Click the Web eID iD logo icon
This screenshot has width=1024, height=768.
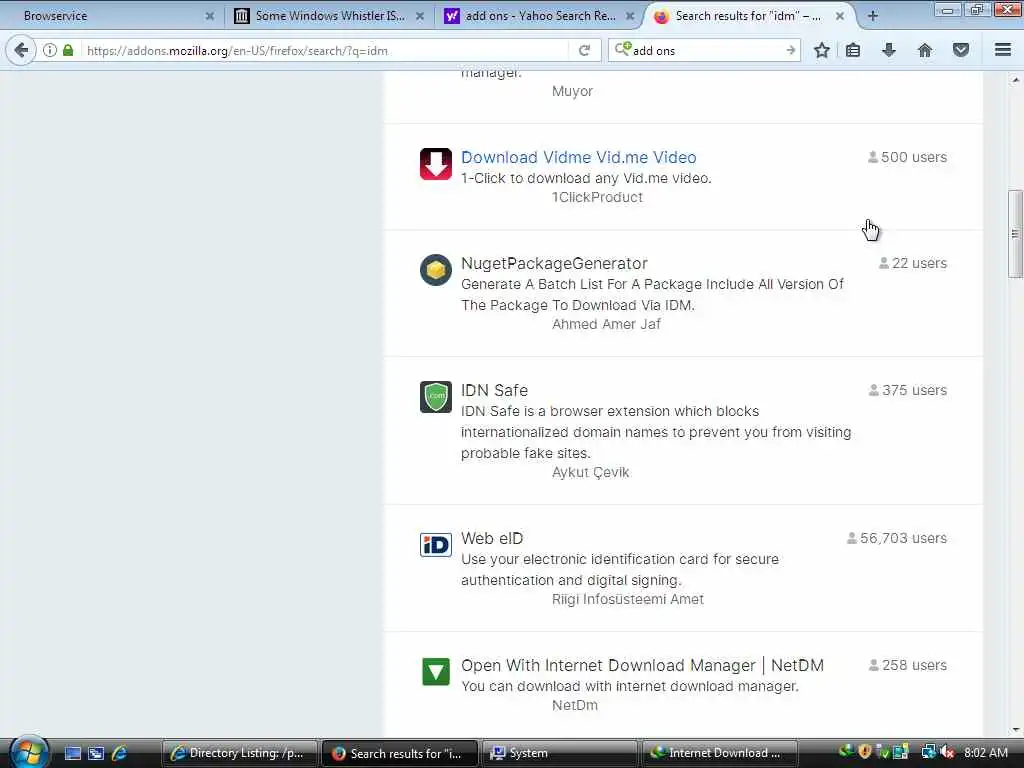click(x=436, y=545)
